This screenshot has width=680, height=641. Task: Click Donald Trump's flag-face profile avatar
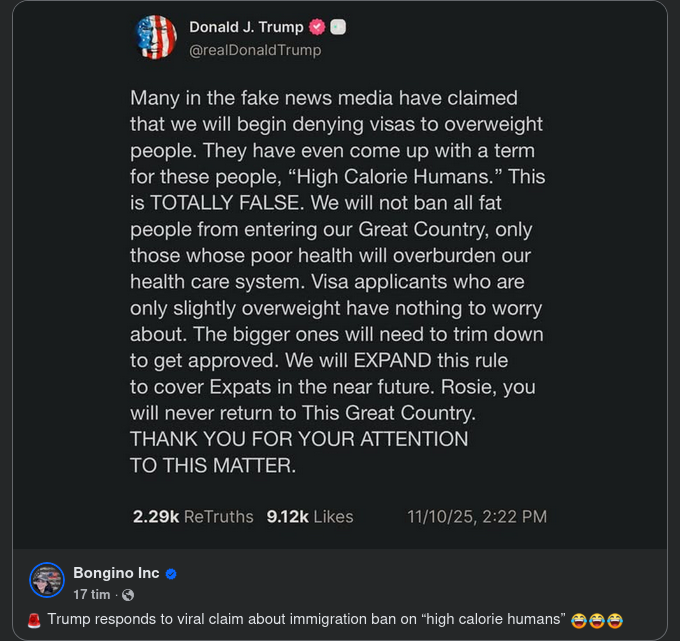(x=156, y=37)
